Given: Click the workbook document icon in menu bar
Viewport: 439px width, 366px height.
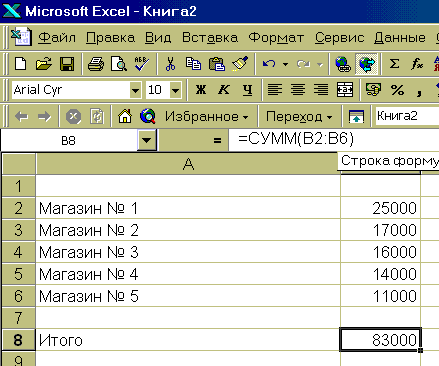Looking at the screenshot, I should click(21, 37).
